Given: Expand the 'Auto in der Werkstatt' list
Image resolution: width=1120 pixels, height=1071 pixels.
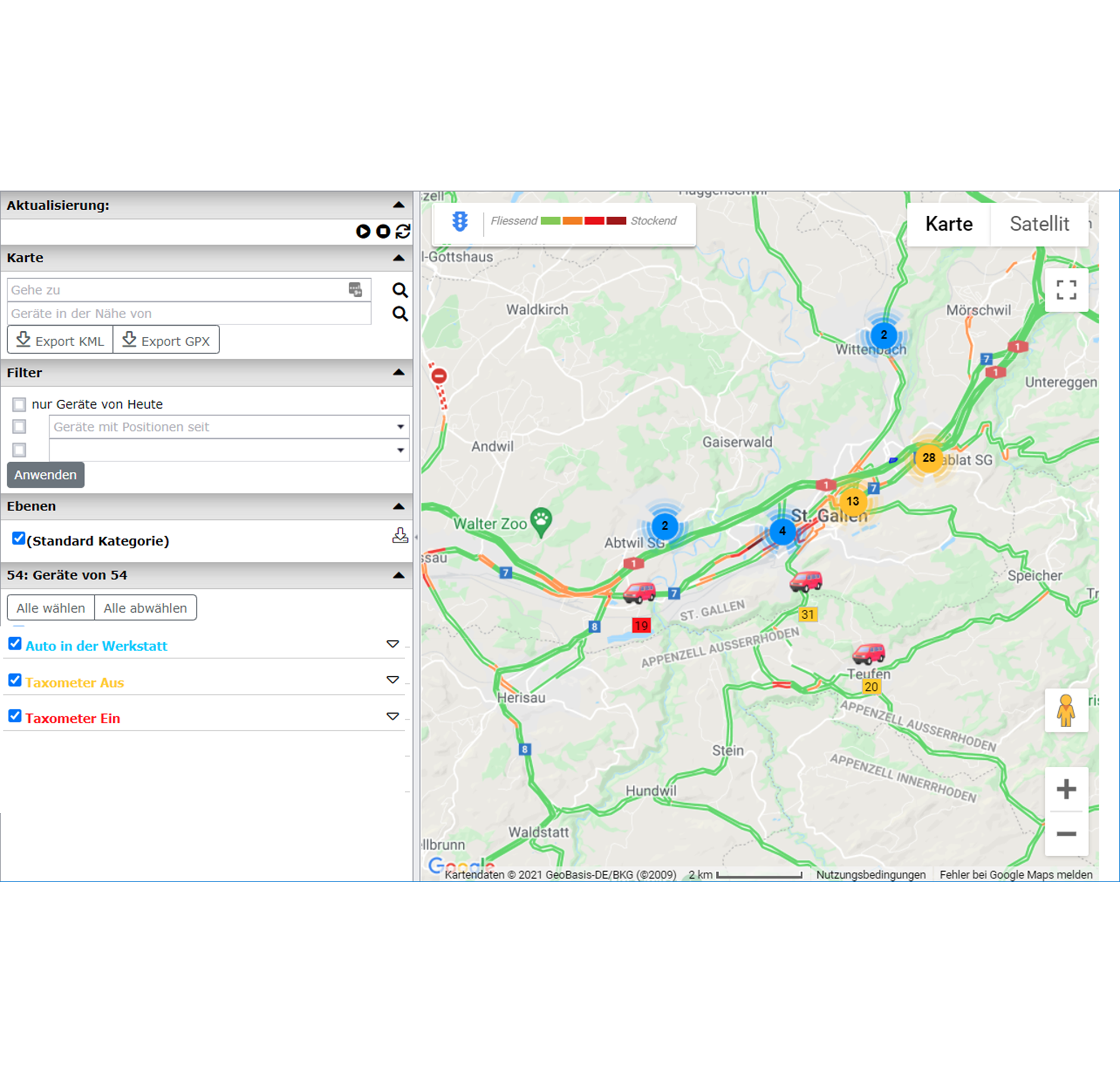Looking at the screenshot, I should click(x=392, y=644).
